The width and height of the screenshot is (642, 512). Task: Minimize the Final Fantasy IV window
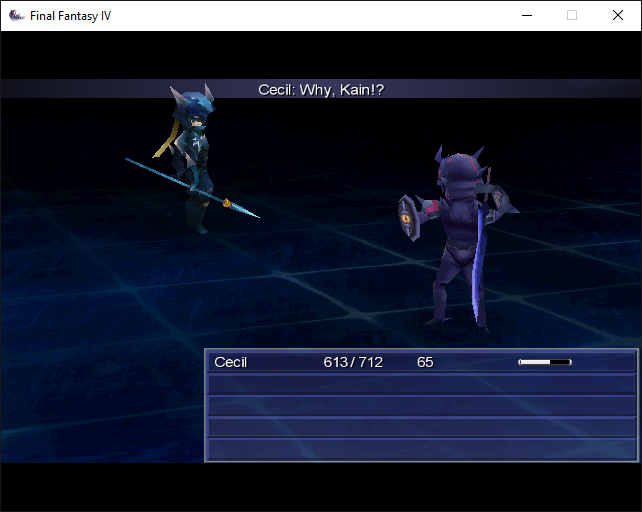[527, 16]
